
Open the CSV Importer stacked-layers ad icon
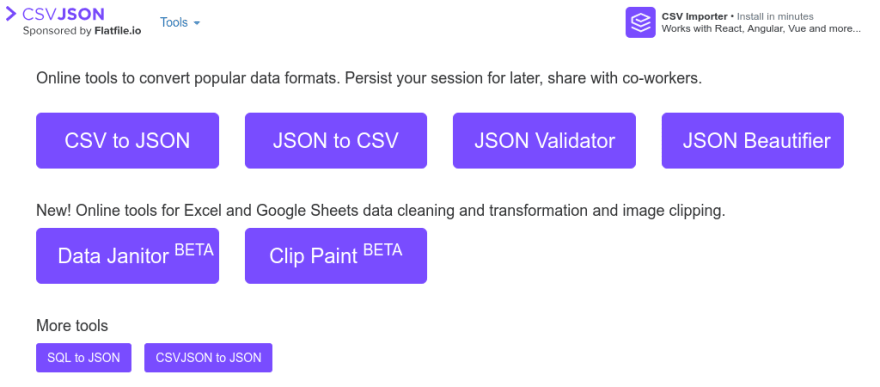640,22
